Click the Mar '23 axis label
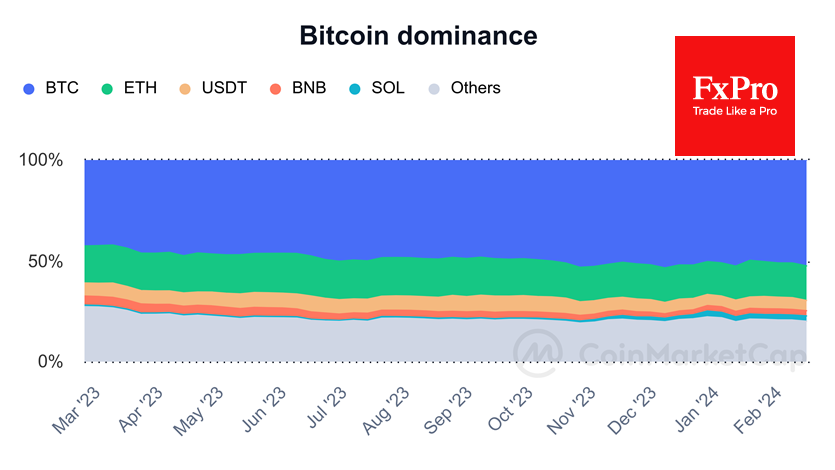 point(76,410)
